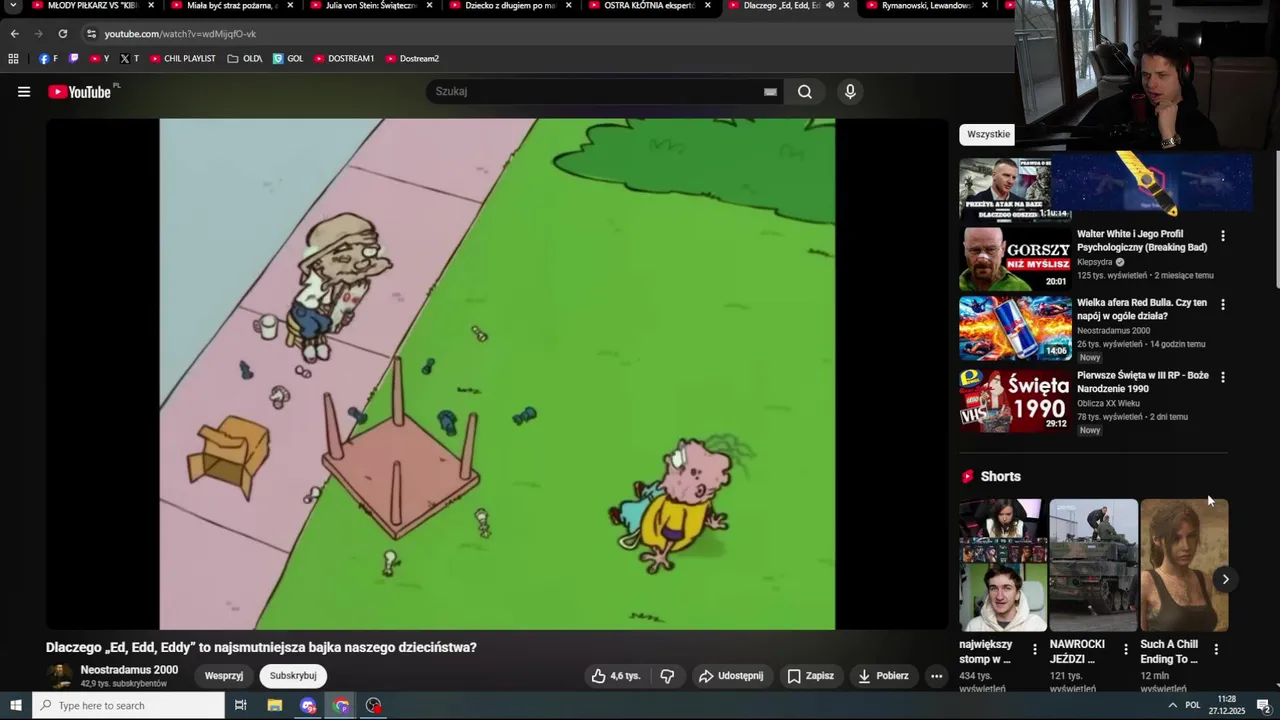Click the address bar URL youtube.com/watch
Viewport: 1280px width, 720px height.
tap(180, 34)
